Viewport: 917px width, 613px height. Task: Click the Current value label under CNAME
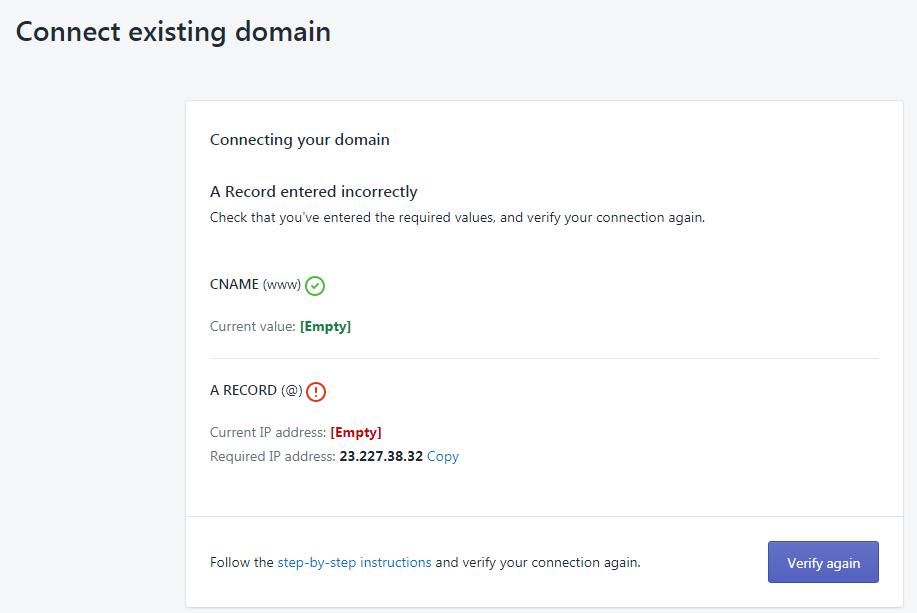[252, 326]
